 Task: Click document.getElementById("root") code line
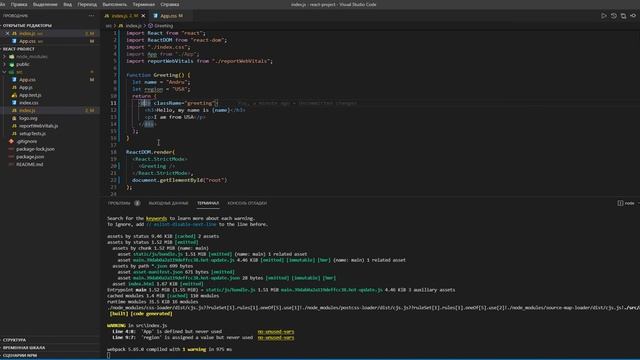tap(179, 180)
